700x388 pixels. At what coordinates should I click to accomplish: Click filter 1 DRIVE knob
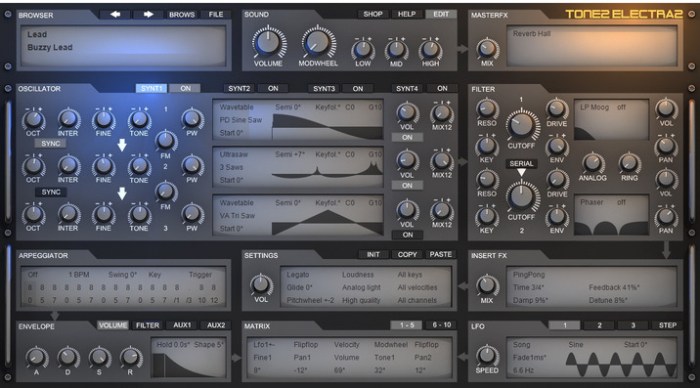557,108
